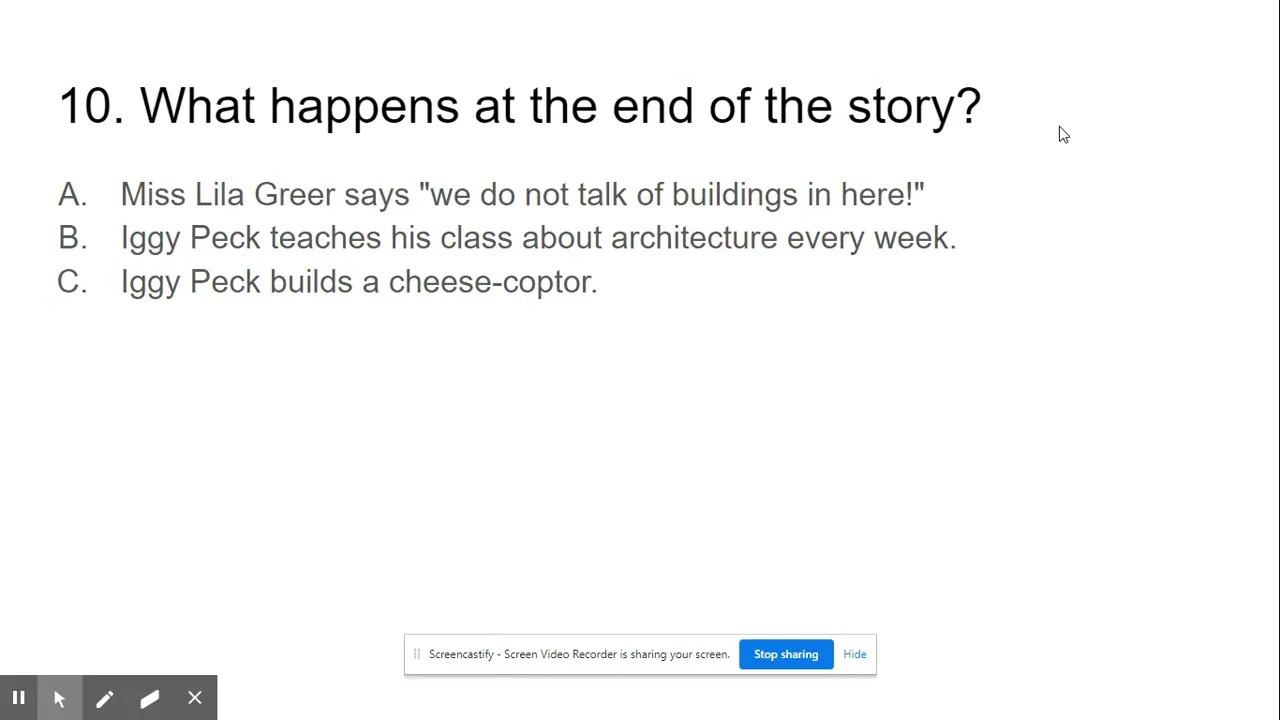The width and height of the screenshot is (1280, 720).
Task: Close the Screencastify annotation toolbar
Action: [x=194, y=698]
